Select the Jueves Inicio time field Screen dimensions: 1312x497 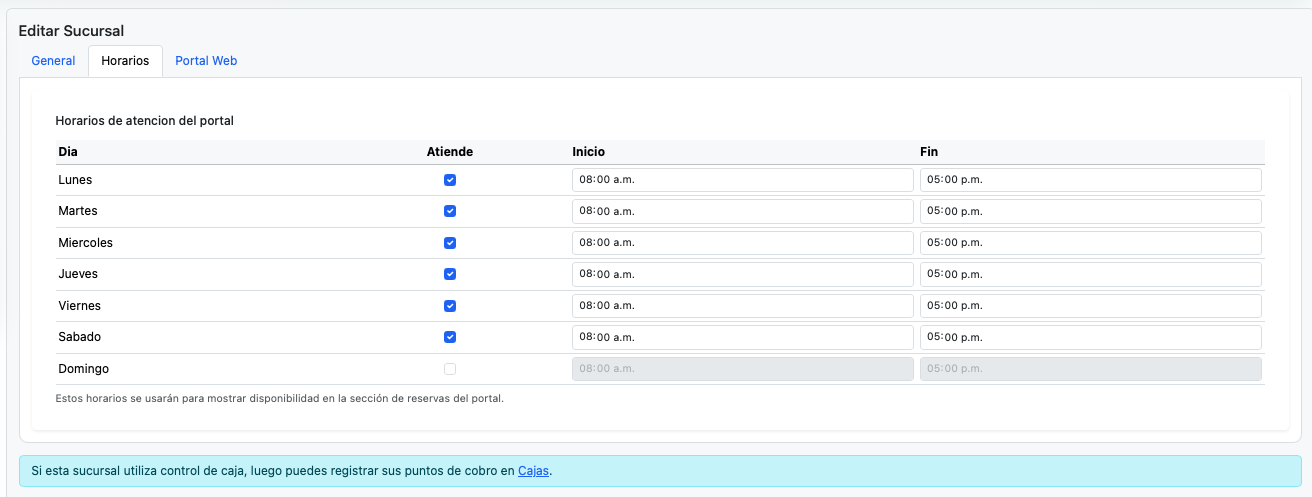pyautogui.click(x=743, y=274)
